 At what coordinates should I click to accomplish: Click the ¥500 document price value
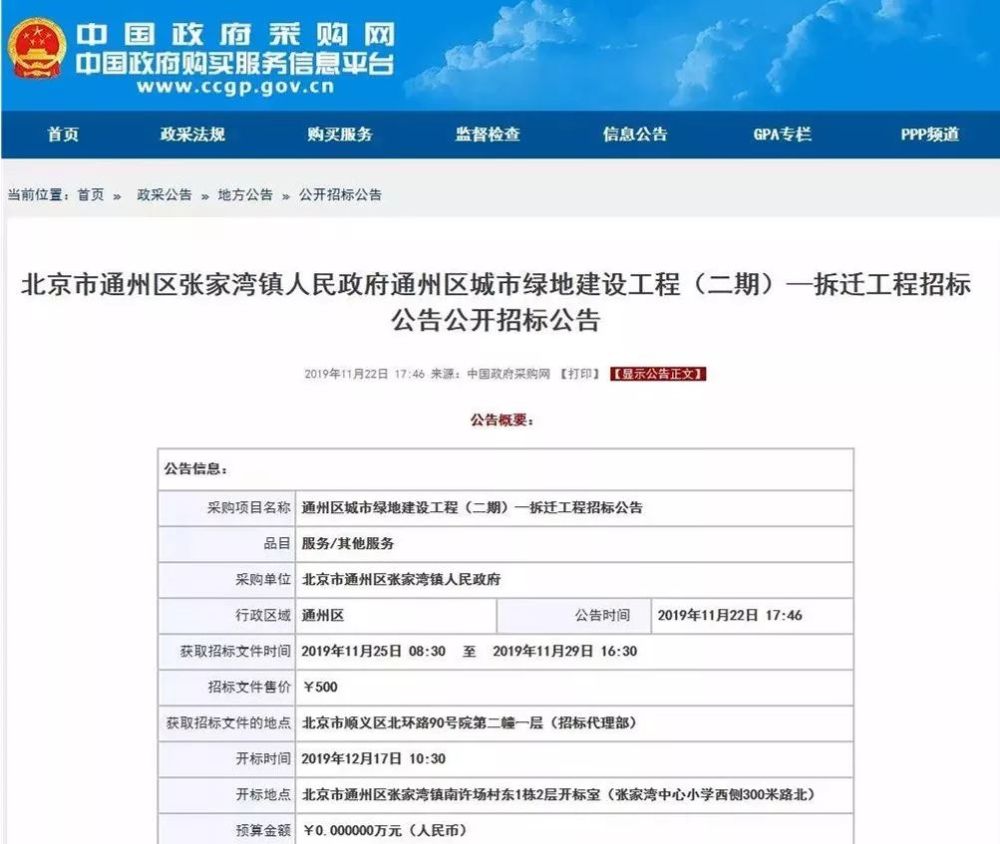pos(320,687)
